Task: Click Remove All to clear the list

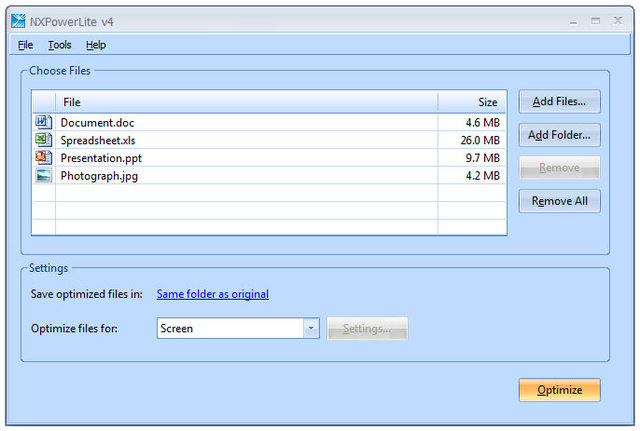Action: pos(559,201)
